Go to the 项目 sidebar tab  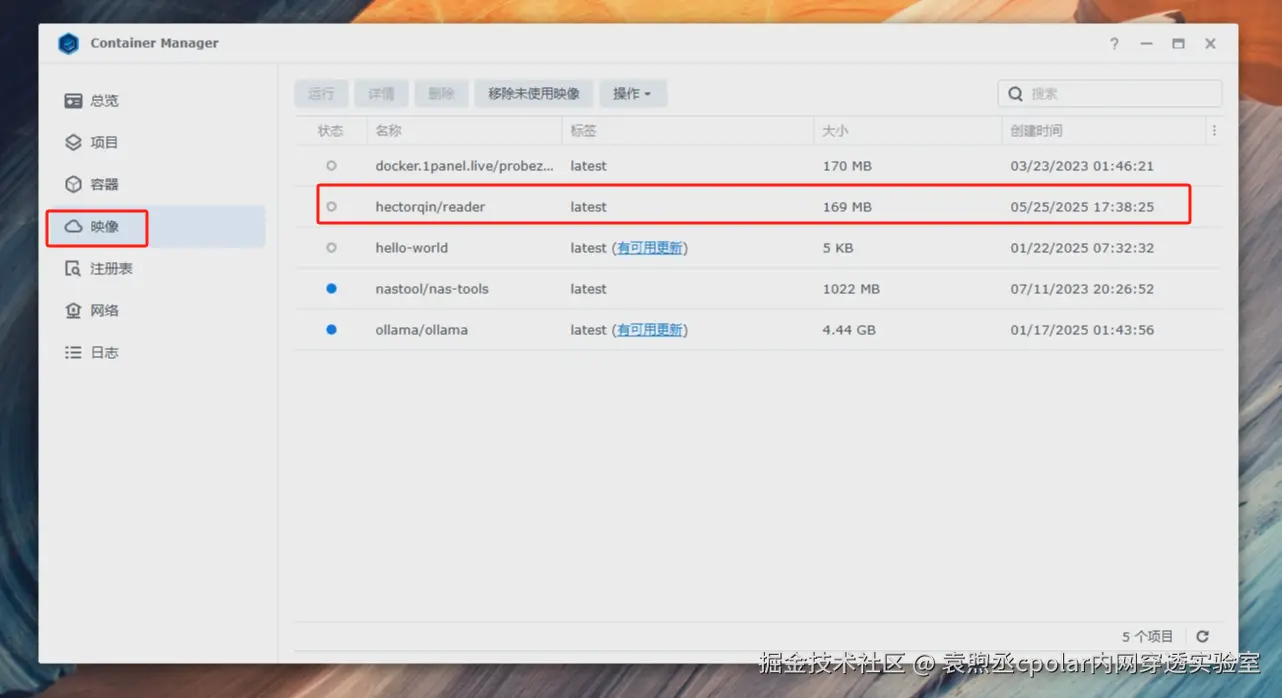(x=157, y=143)
